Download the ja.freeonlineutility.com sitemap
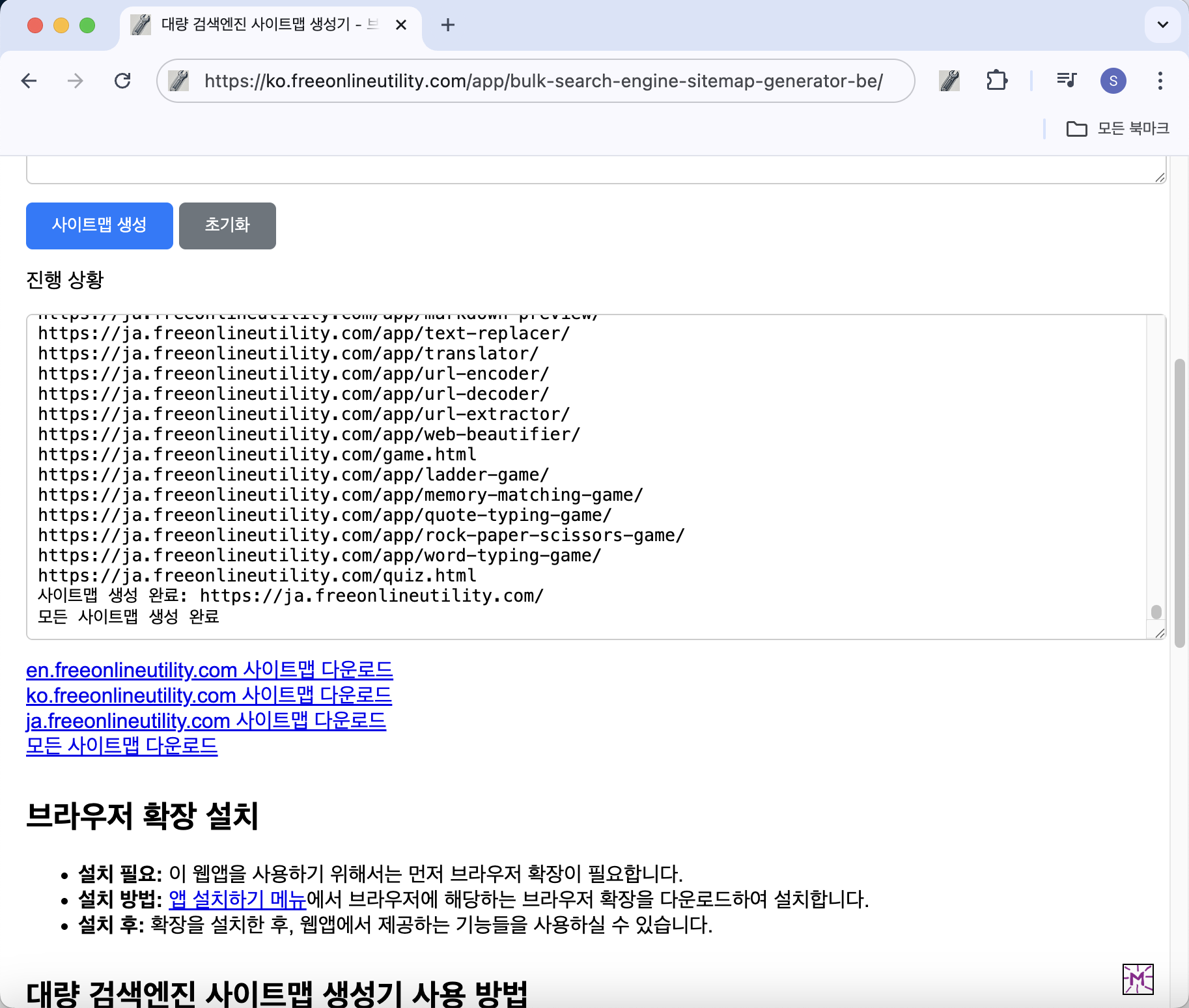This screenshot has height=1008, width=1189. [206, 721]
